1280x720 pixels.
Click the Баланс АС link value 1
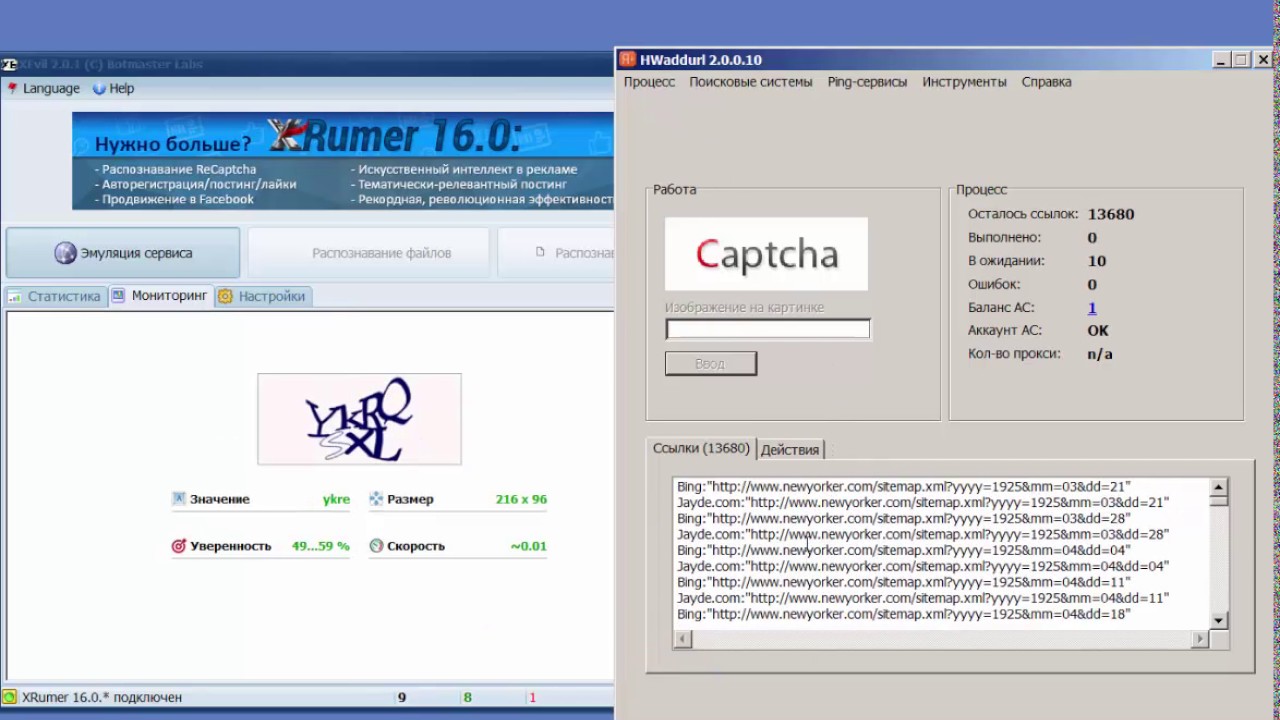click(1092, 308)
